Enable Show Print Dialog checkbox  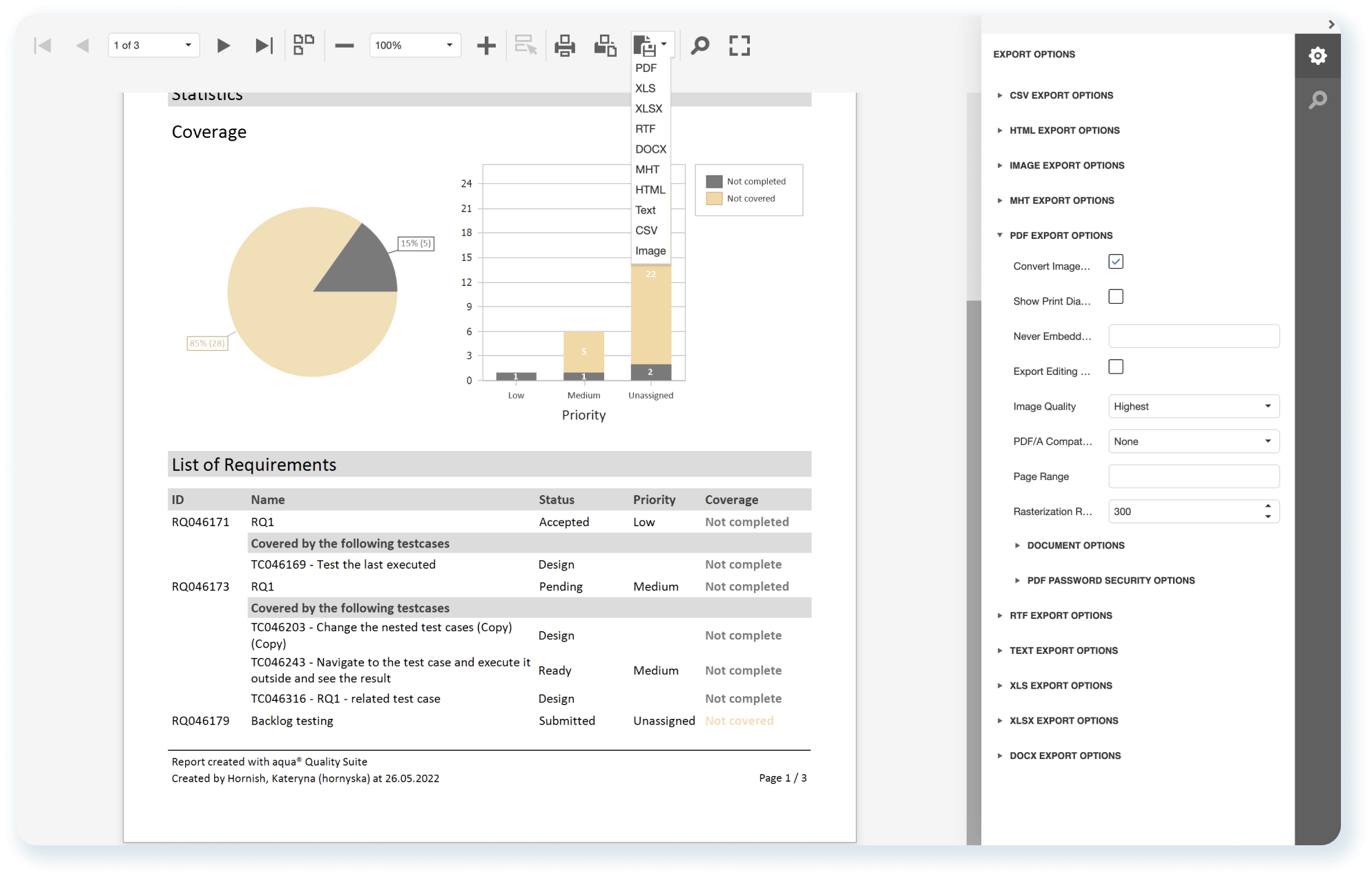point(1116,297)
